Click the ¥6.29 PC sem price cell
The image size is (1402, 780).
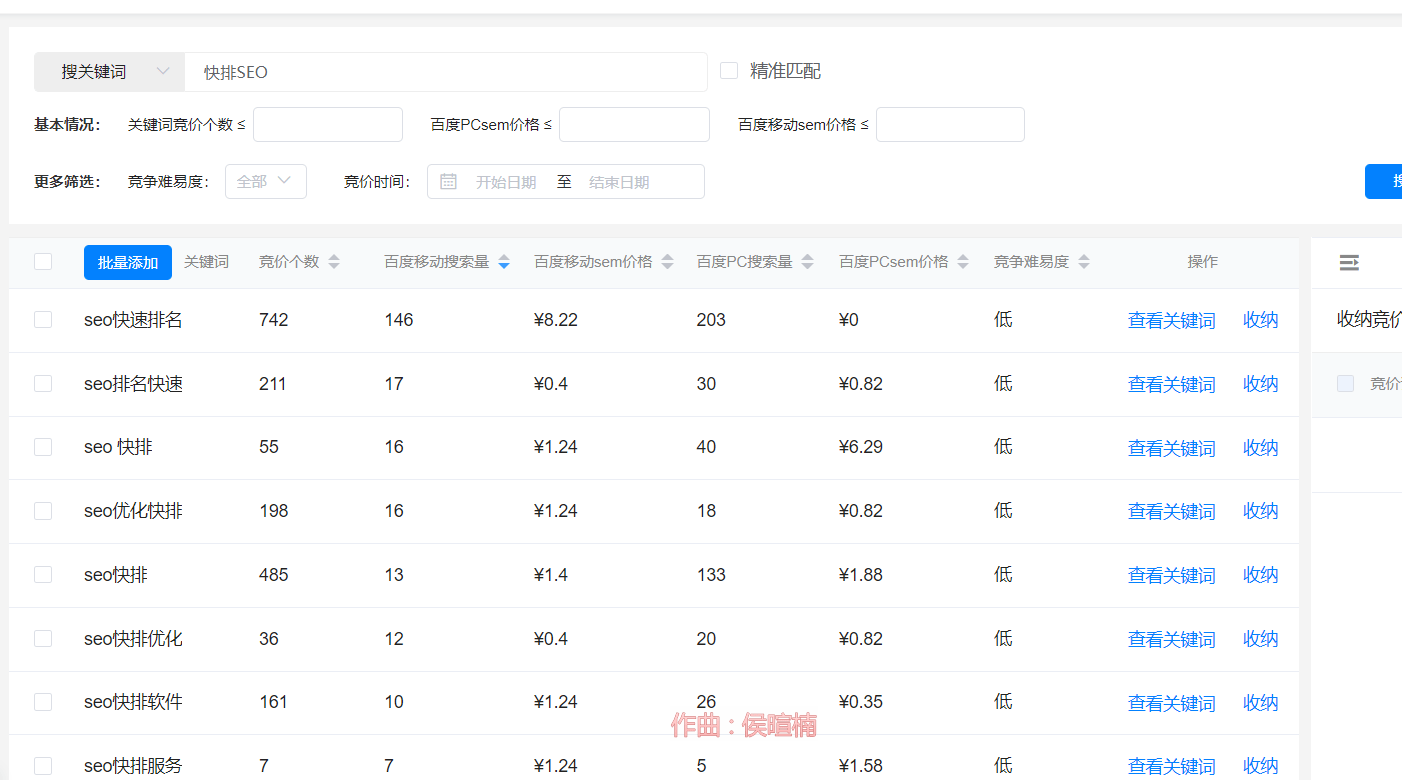861,447
